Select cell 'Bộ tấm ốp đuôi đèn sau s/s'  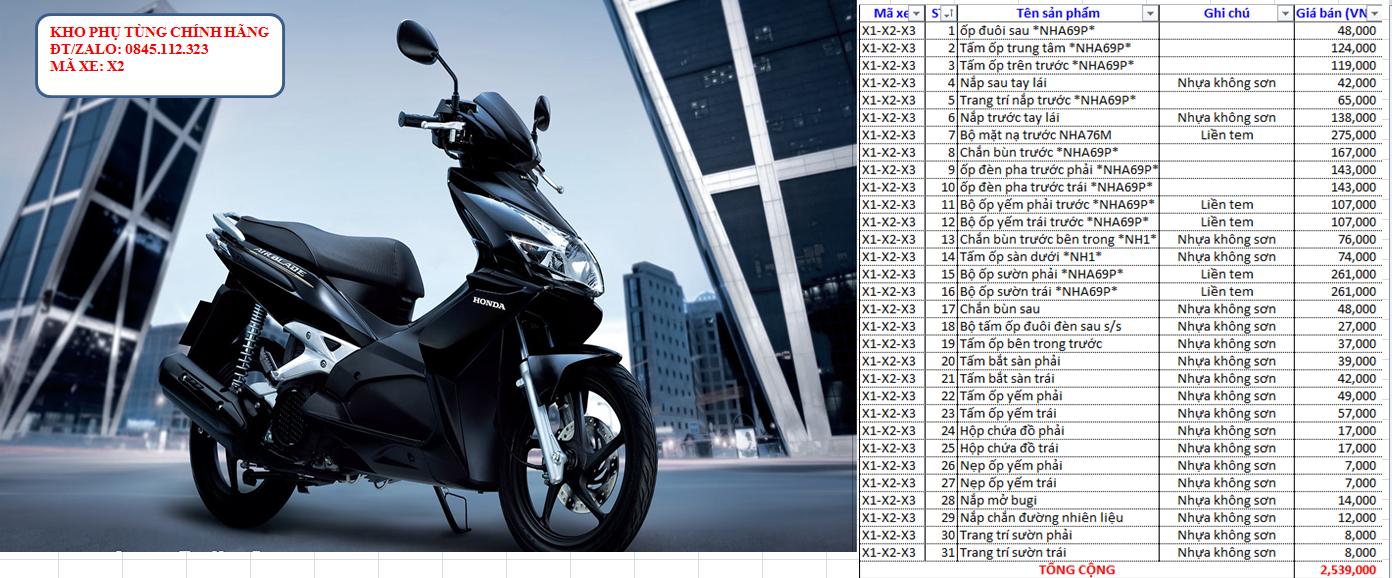tap(1058, 326)
